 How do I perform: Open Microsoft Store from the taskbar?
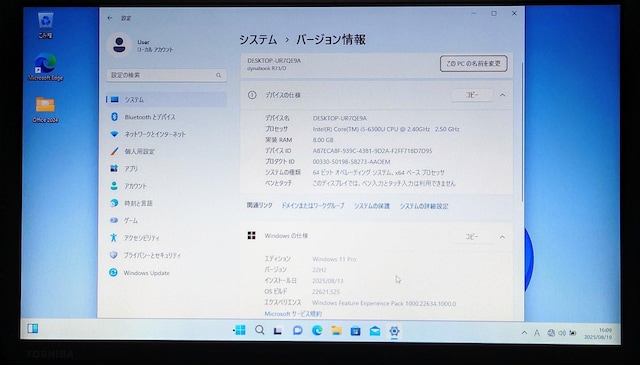(x=356, y=331)
